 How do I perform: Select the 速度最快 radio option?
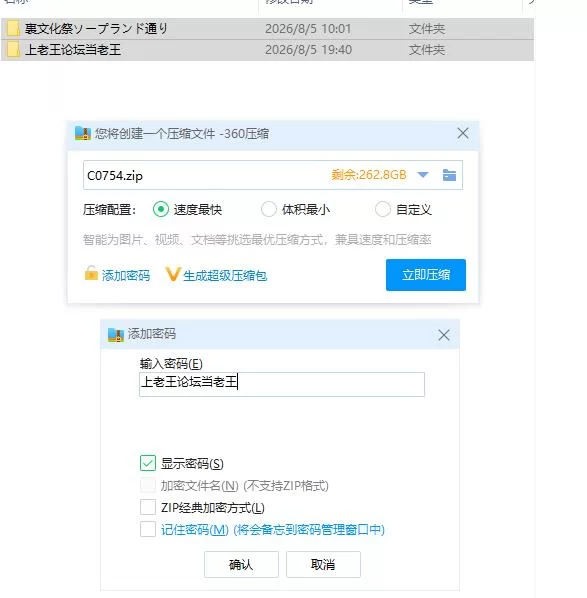[x=161, y=209]
